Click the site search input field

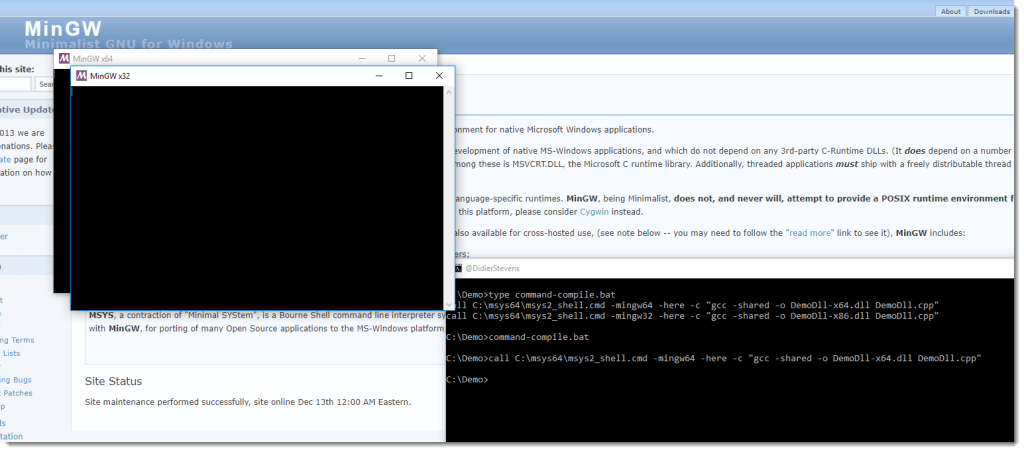point(16,85)
